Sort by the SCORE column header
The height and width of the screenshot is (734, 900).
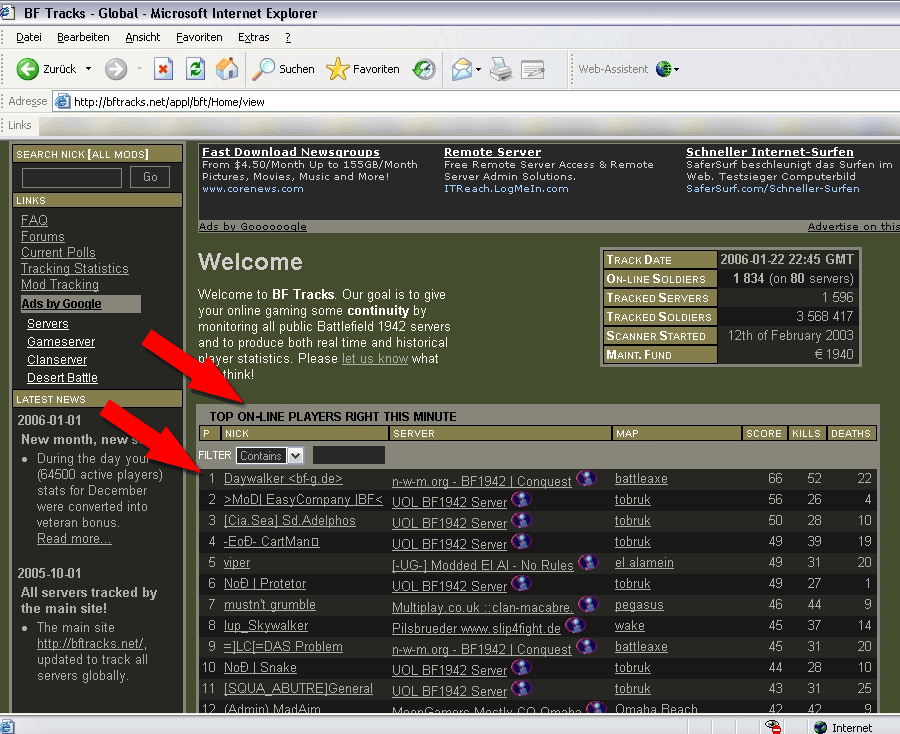[763, 433]
